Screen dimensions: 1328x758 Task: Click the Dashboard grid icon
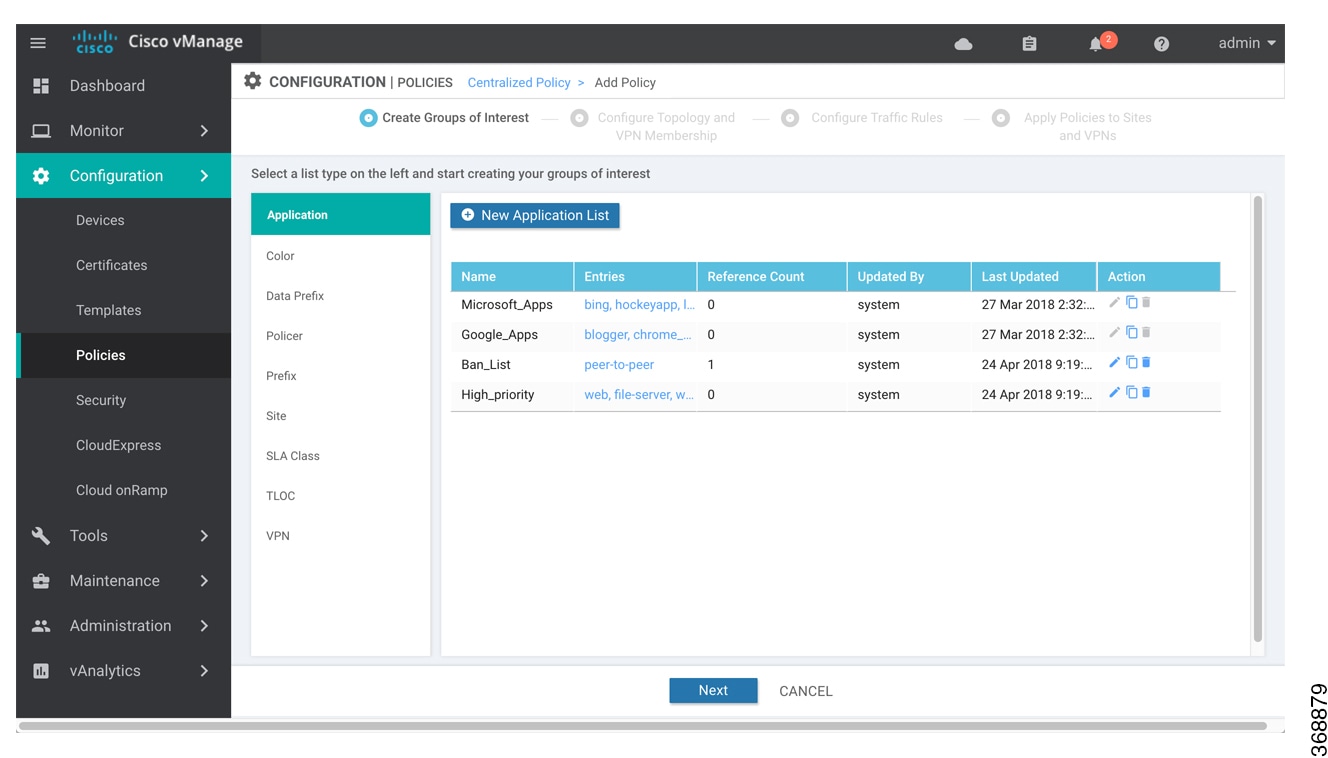click(41, 86)
